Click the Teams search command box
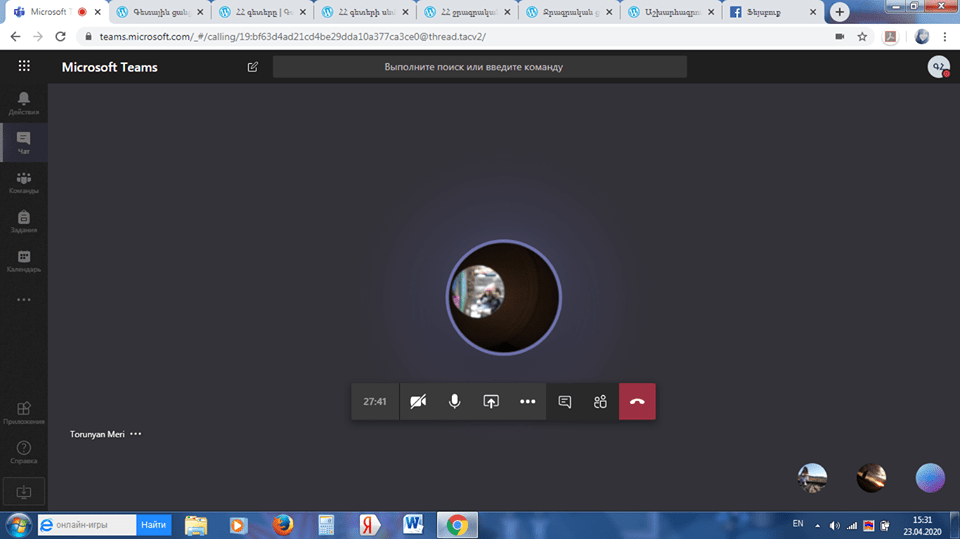 pos(479,67)
